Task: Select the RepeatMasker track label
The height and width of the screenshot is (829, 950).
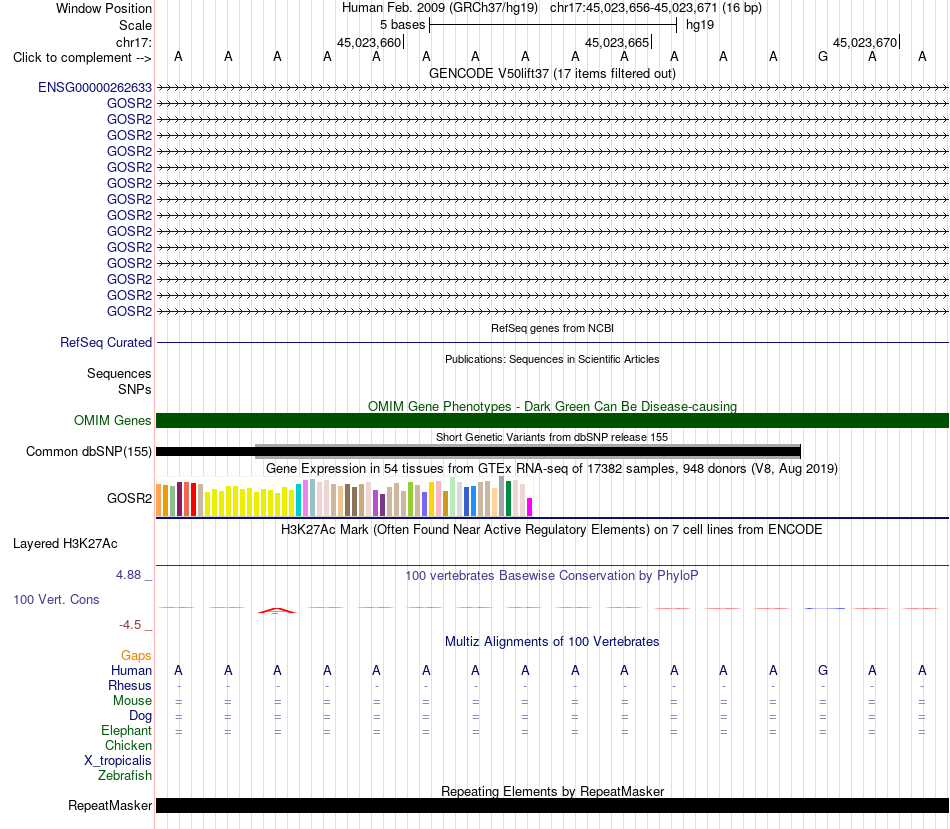Action: [x=110, y=805]
